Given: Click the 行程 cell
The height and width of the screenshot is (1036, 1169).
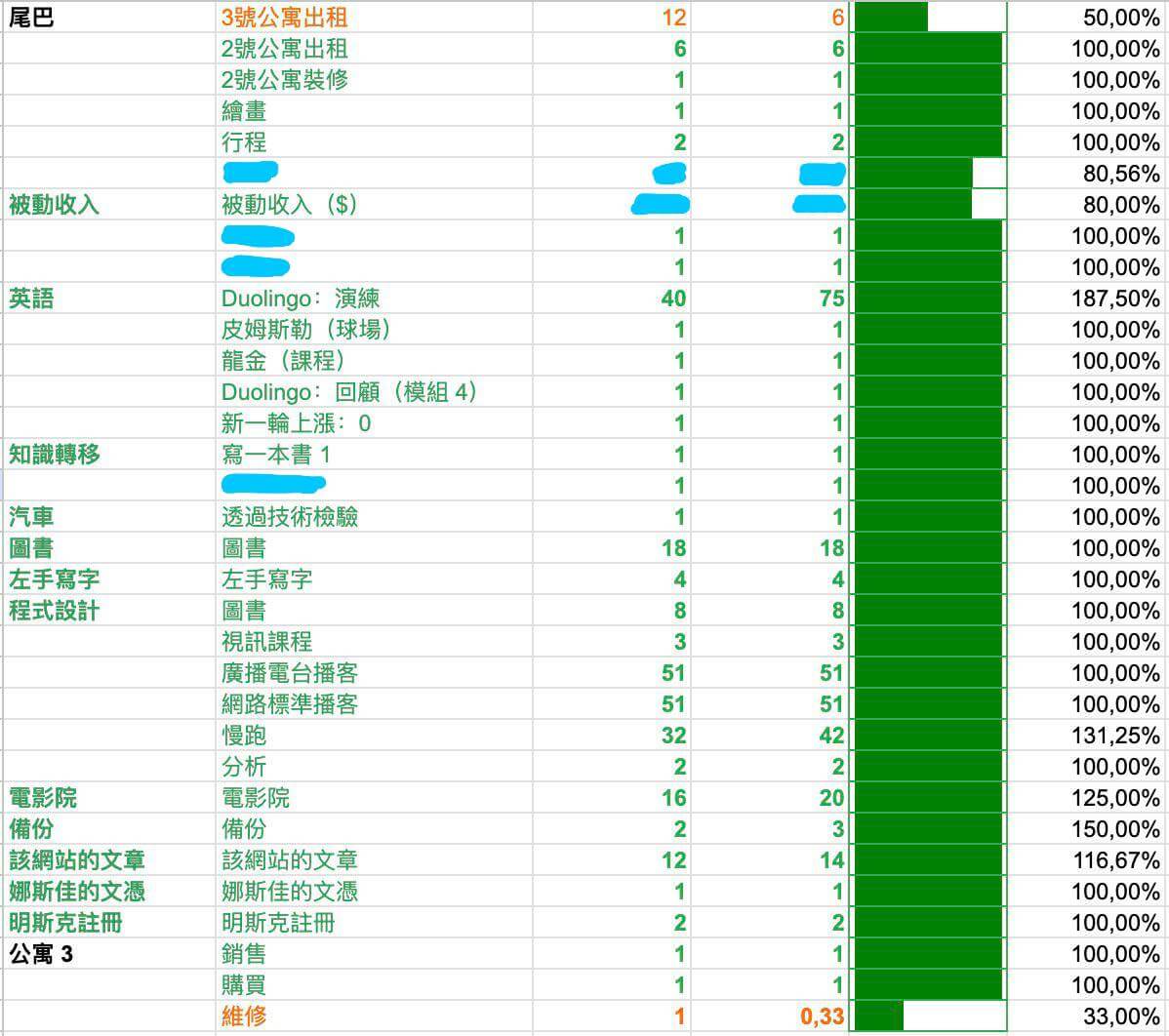Looking at the screenshot, I should pyautogui.click(x=375, y=142).
